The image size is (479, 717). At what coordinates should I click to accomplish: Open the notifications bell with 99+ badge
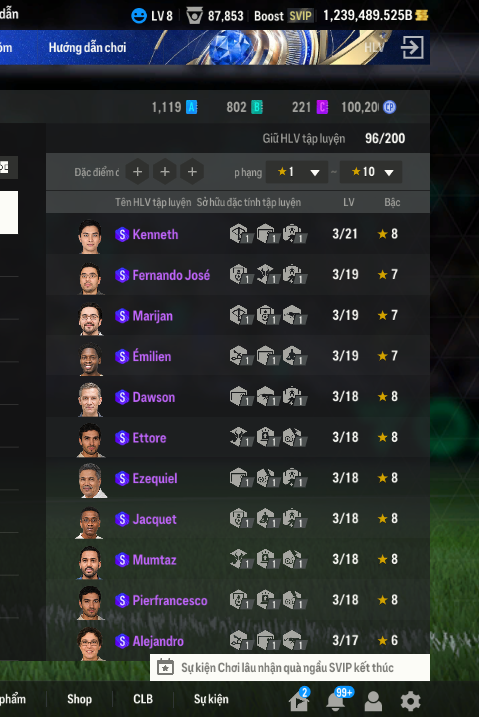click(338, 700)
